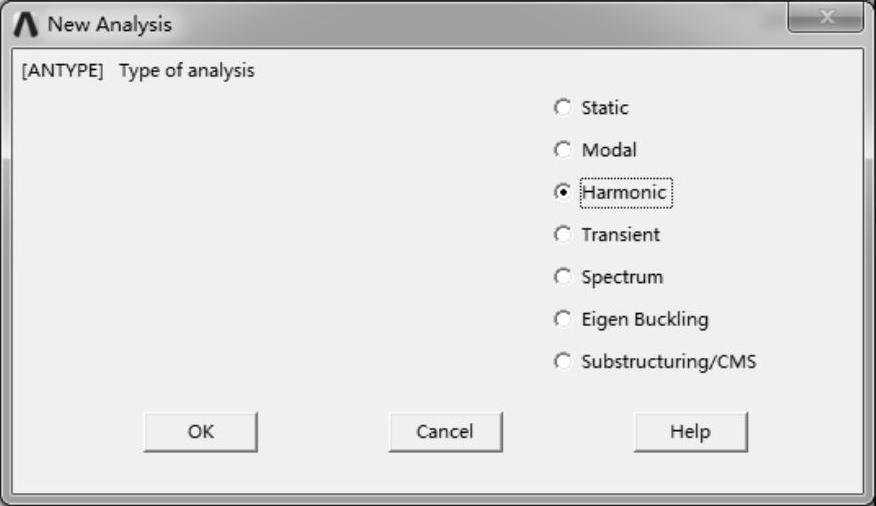
Task: Click the [ANTYPE] command label
Action: point(62,72)
